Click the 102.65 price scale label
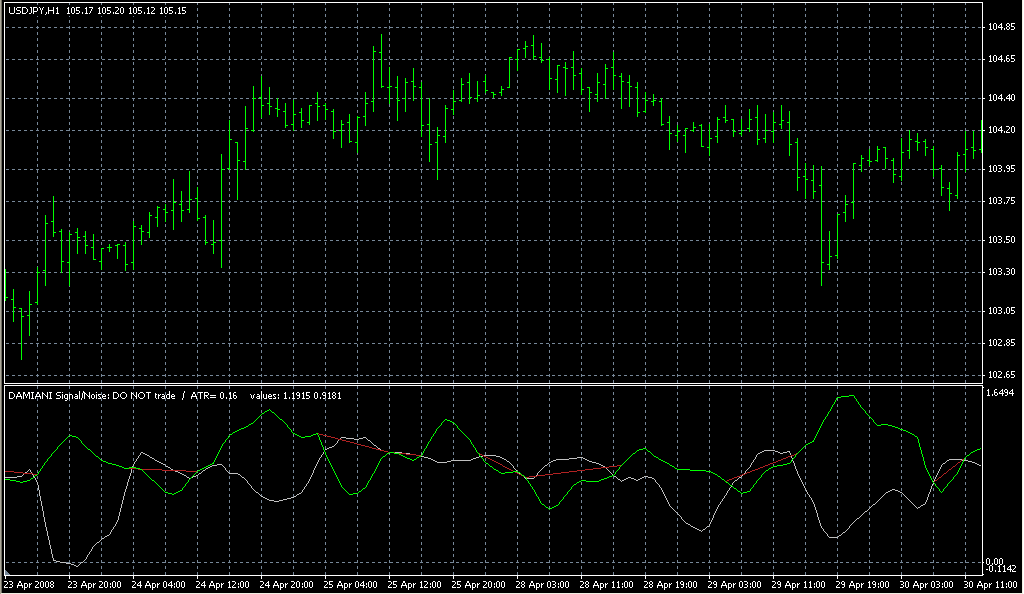This screenshot has height=594, width=1024. 1001,375
